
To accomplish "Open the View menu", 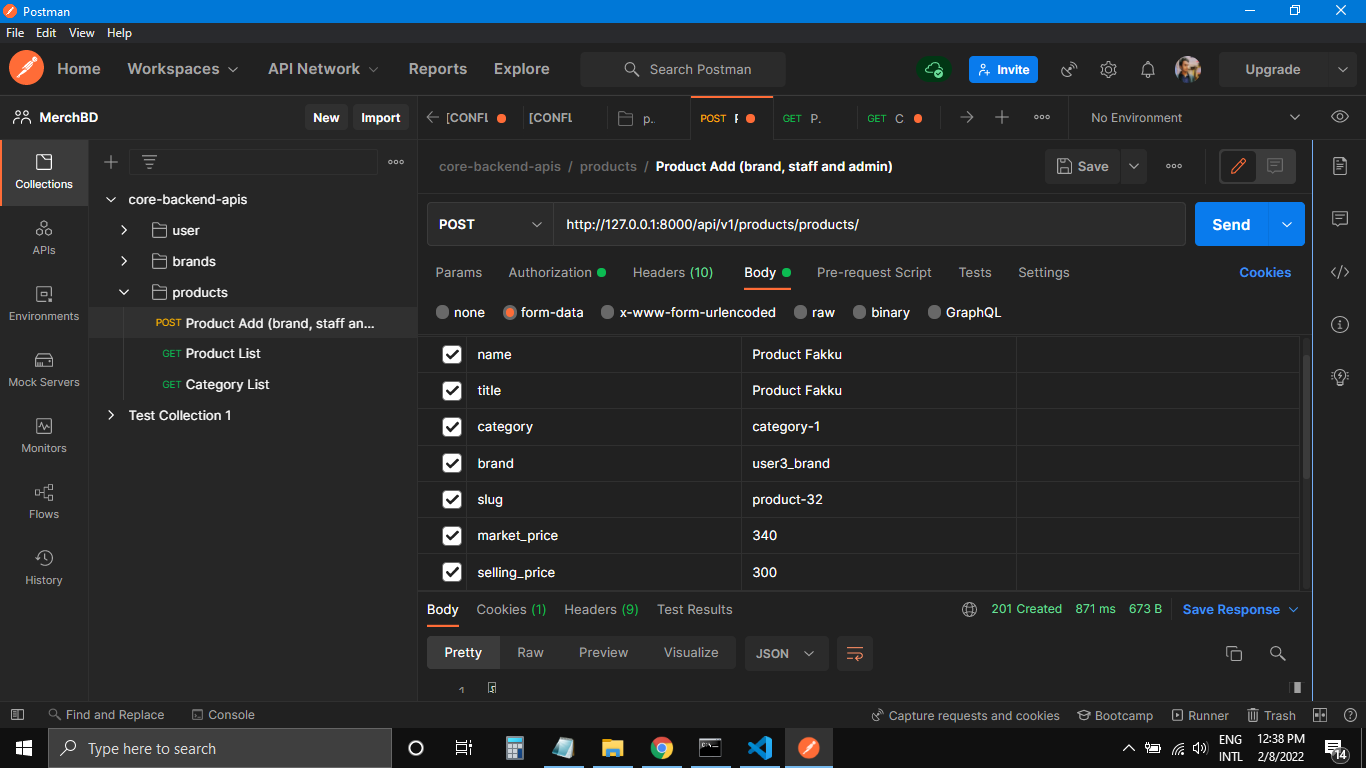I will pyautogui.click(x=81, y=33).
